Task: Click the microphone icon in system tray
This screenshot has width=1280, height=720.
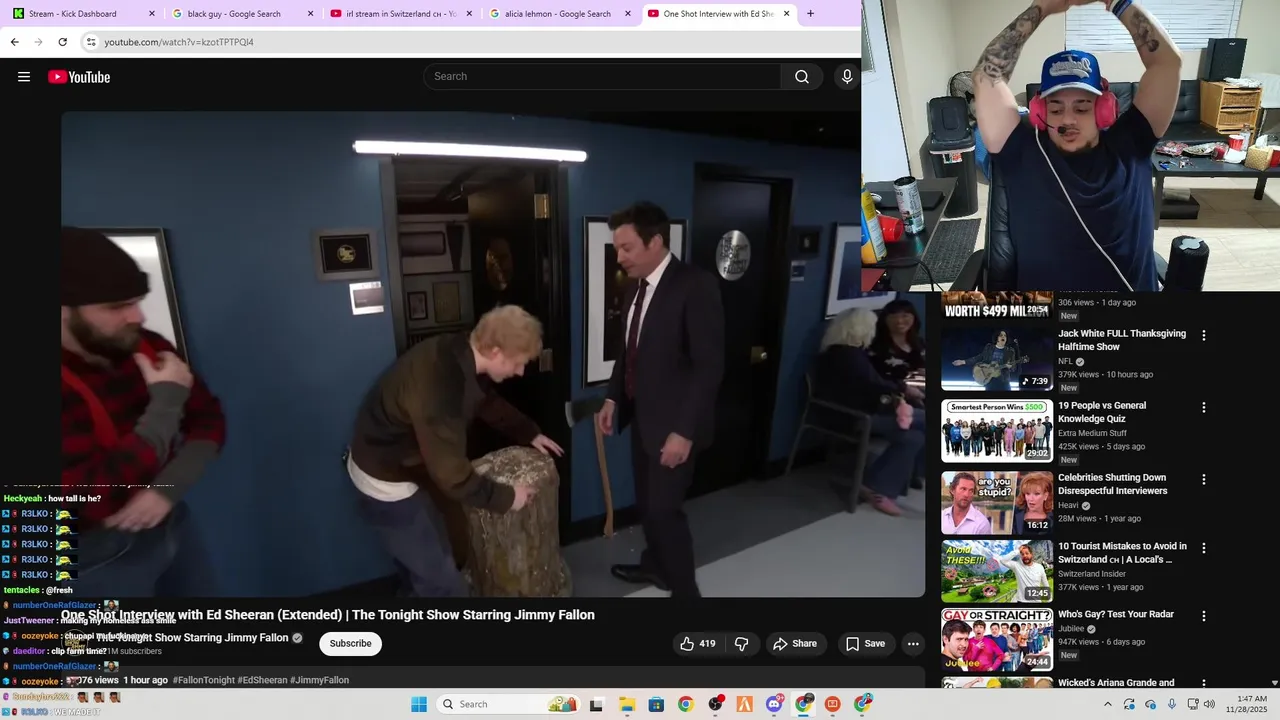Action: click(1172, 704)
